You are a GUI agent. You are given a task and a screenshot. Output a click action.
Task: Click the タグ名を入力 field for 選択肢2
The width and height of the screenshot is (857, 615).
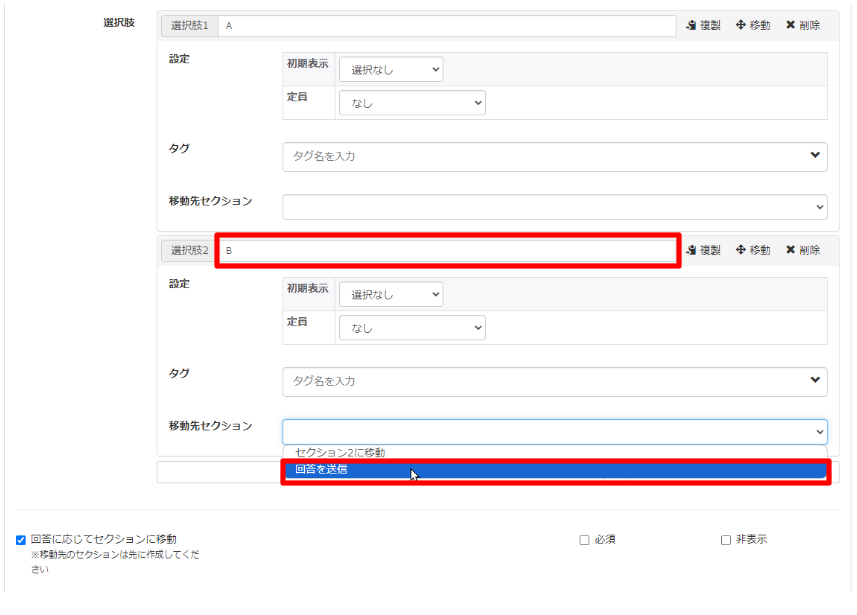tap(555, 382)
